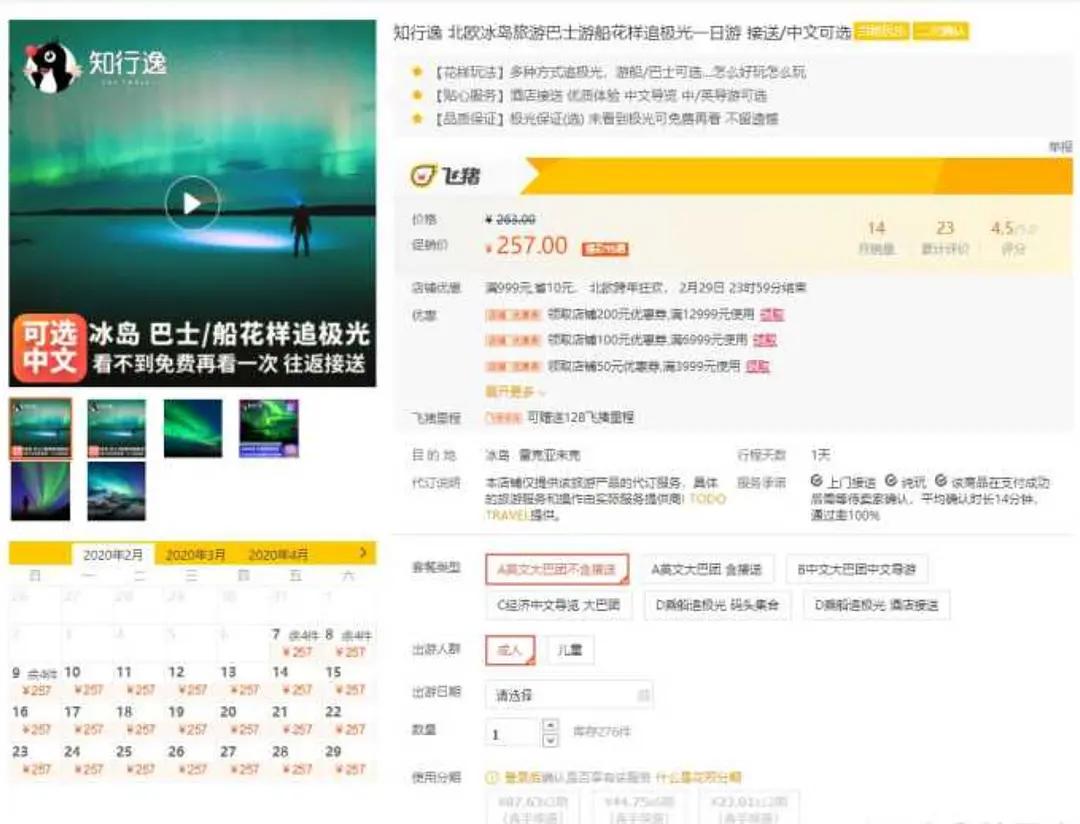The image size is (1080, 824).
Task: Switch calendar to 2020年4月 tab
Action: point(278,555)
